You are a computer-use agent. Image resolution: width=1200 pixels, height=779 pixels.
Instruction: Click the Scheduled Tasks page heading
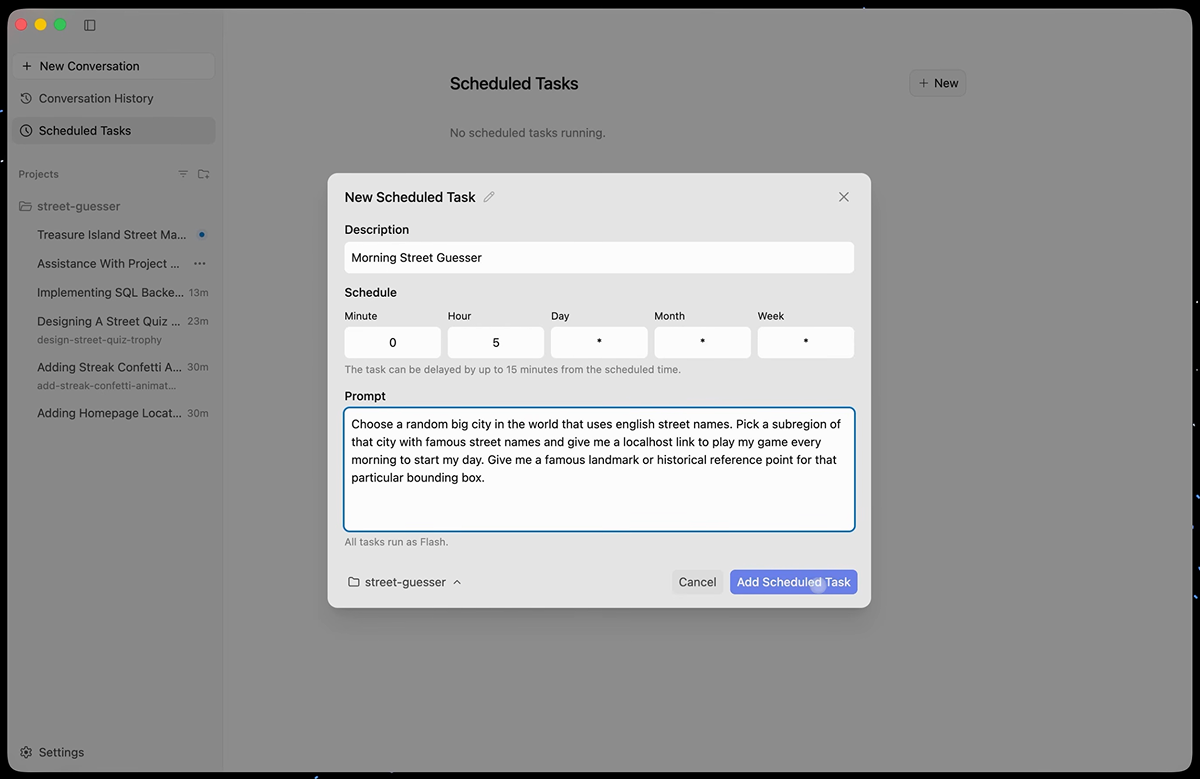click(x=514, y=84)
